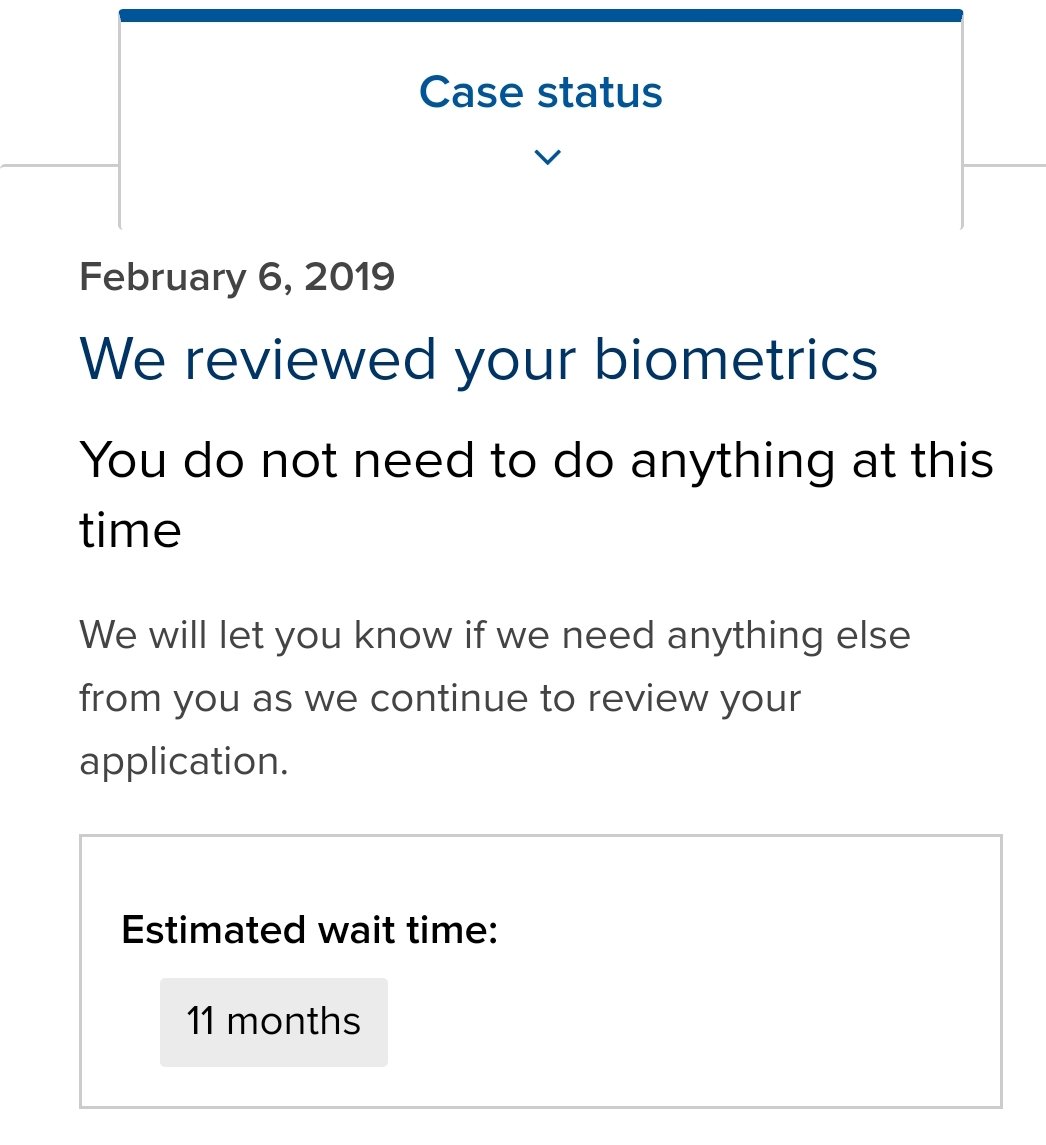Click the number 11 in the gray badge

[200, 1021]
